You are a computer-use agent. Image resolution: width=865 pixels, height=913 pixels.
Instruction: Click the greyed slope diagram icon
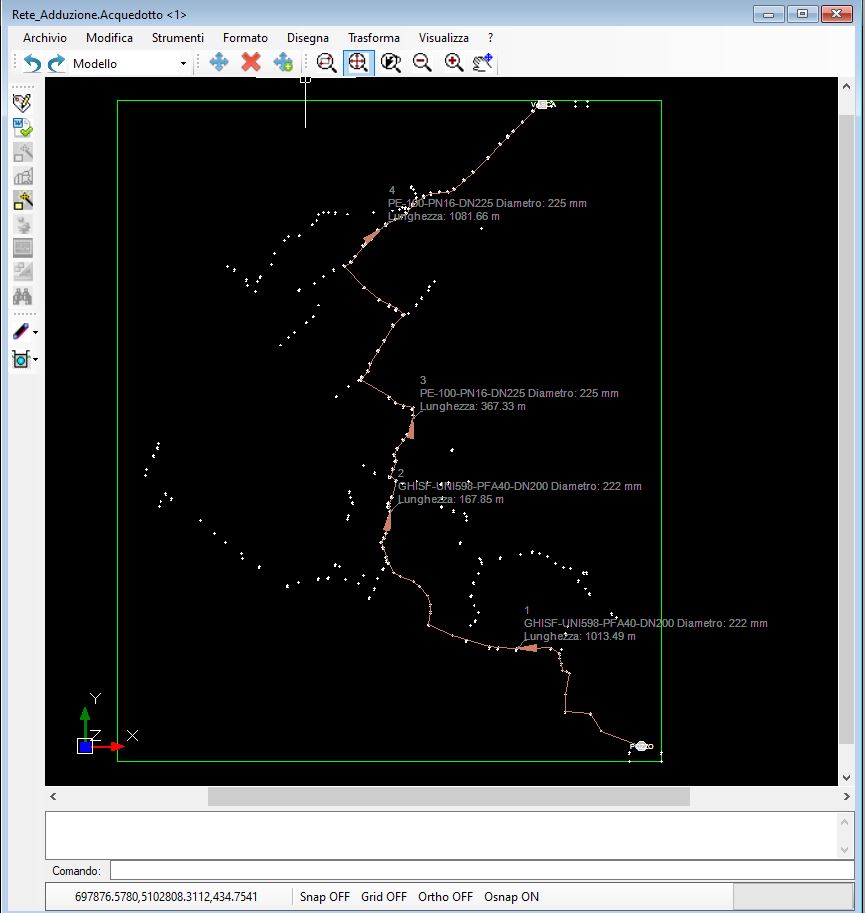23,272
